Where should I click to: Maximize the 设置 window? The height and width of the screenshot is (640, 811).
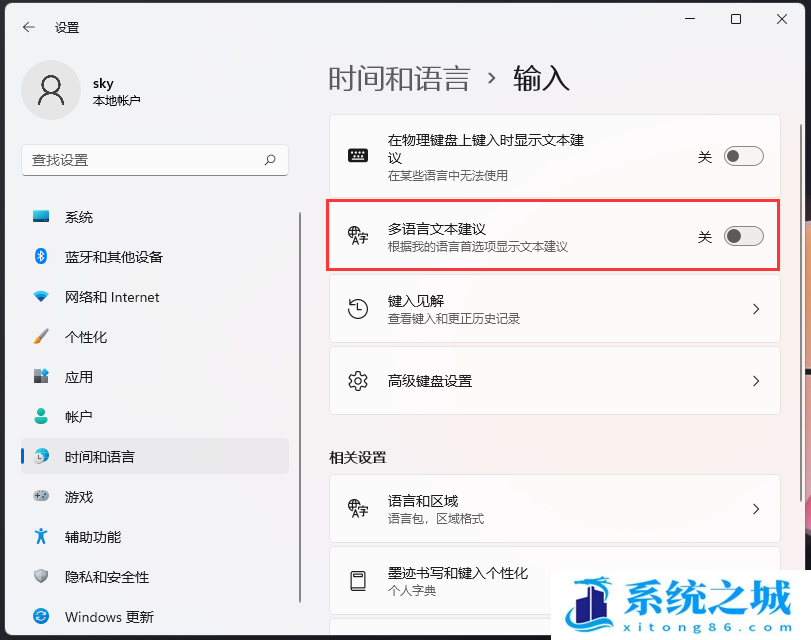pos(735,19)
